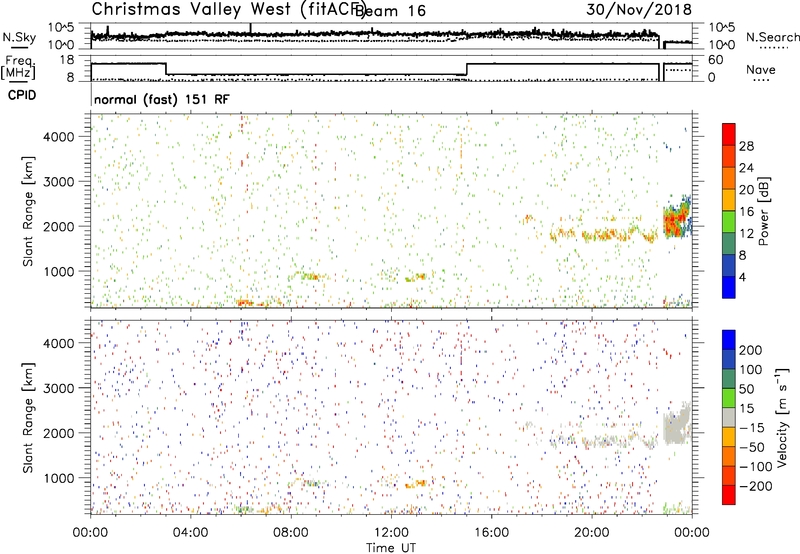800x554 pixels.
Task: Click the "16" label on power colorbar
Action: point(746,212)
